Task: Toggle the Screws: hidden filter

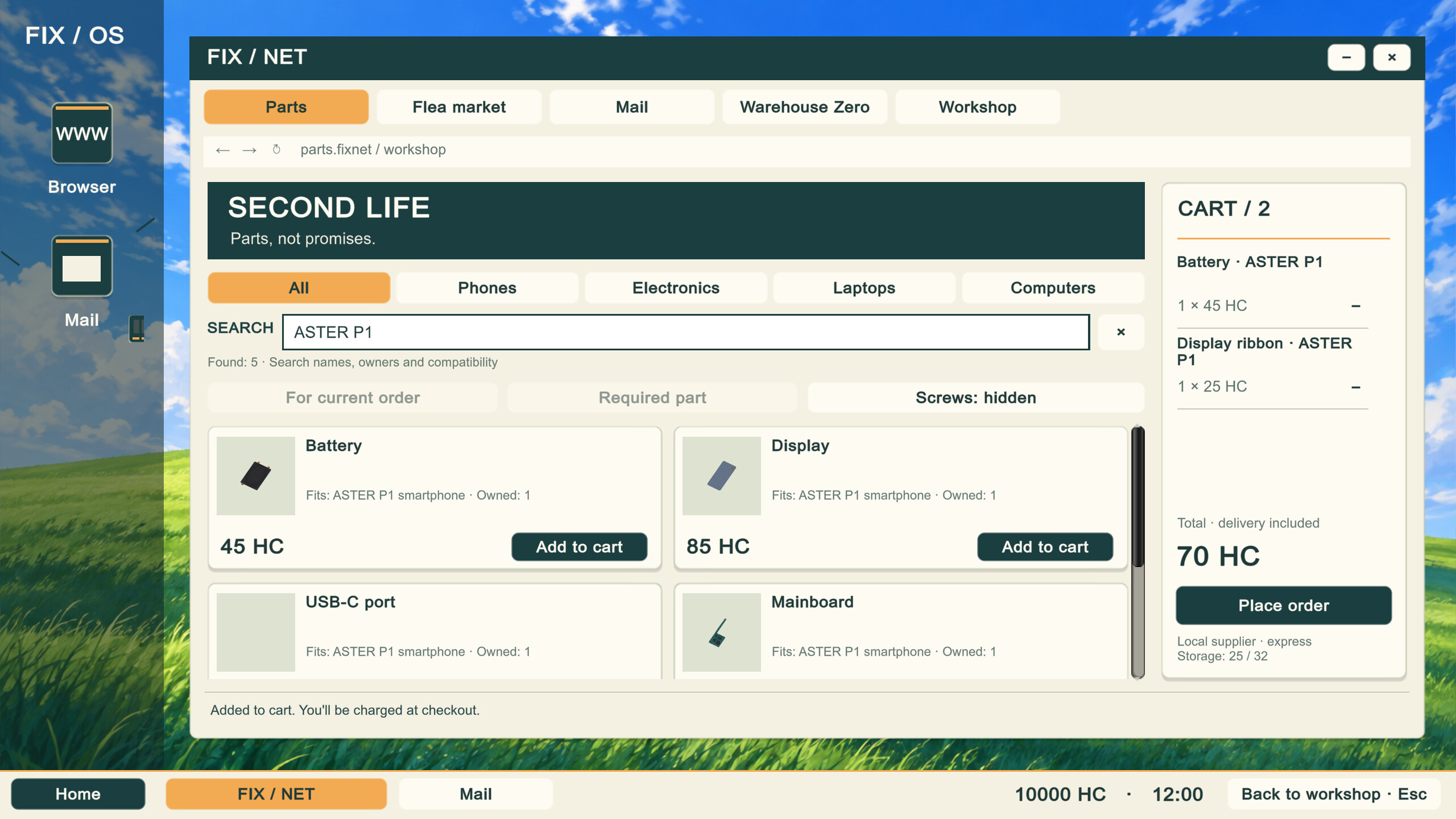Action: [x=976, y=398]
